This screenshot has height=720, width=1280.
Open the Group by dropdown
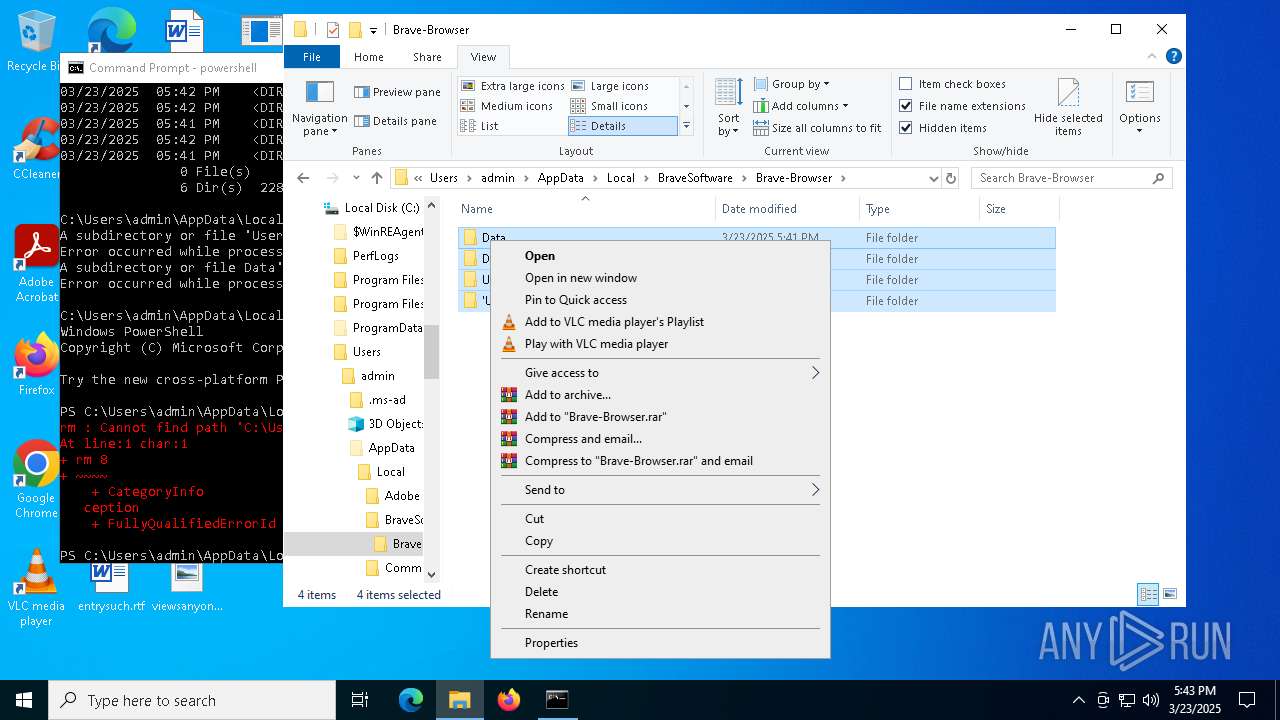coord(791,84)
